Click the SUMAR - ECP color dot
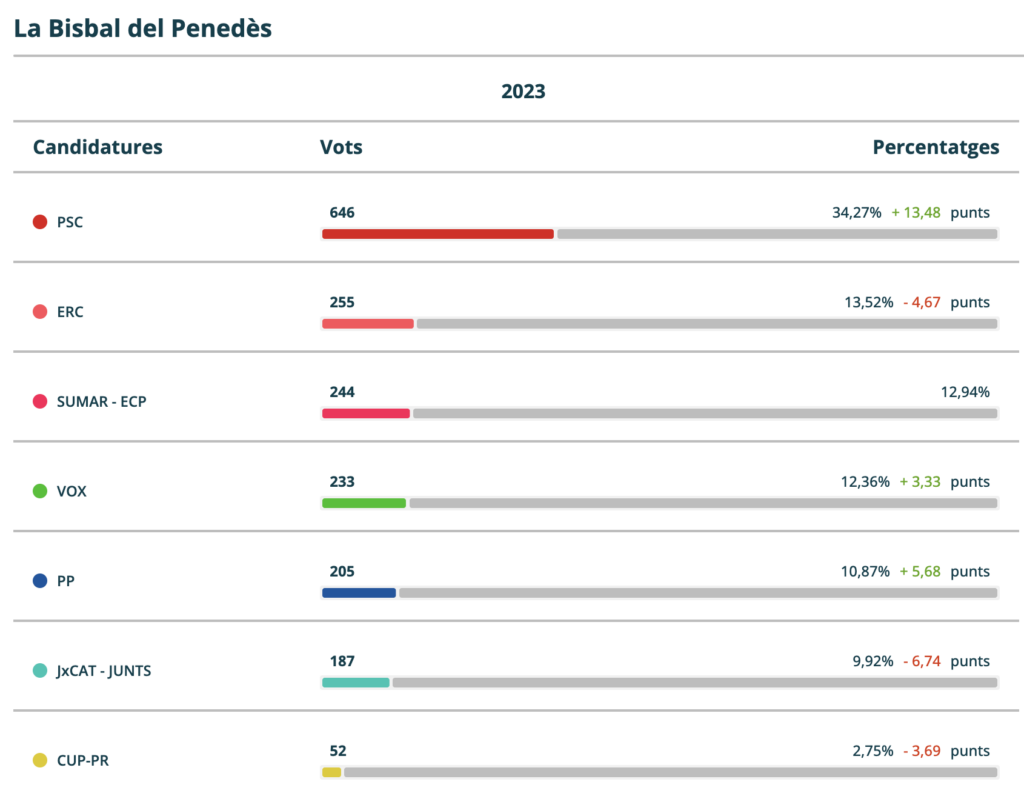This screenshot has width=1024, height=799. pyautogui.click(x=40, y=401)
